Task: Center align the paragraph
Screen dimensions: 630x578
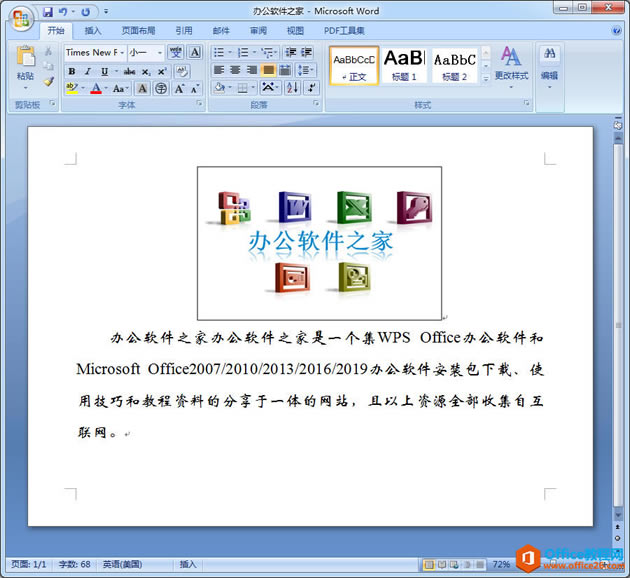Action: pyautogui.click(x=235, y=70)
